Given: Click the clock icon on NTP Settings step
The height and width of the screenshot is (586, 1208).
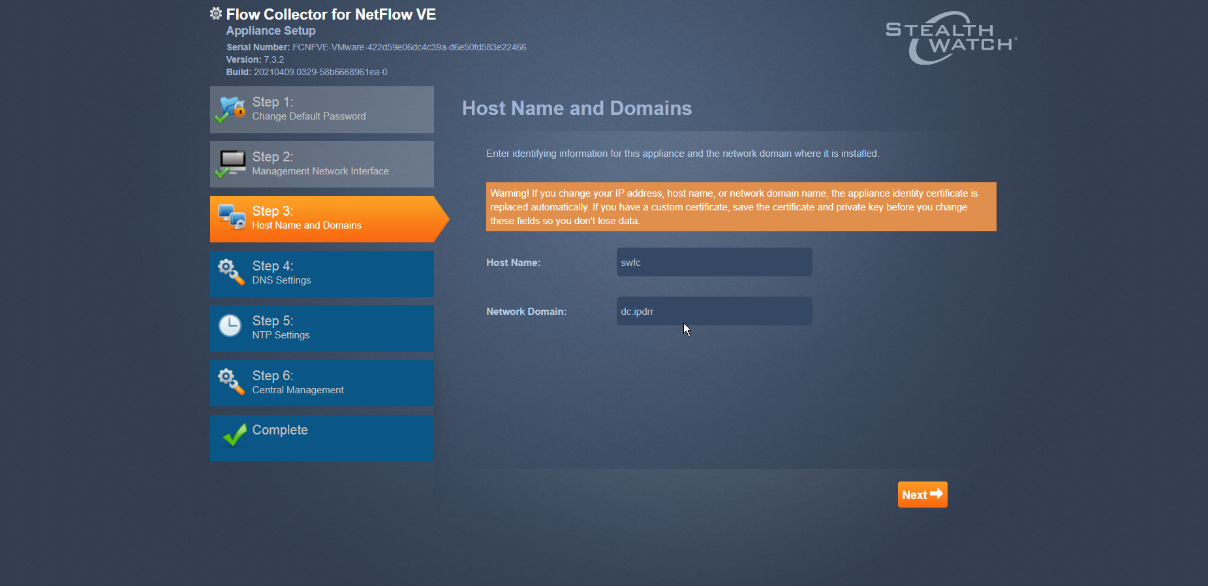Looking at the screenshot, I should tap(230, 323).
